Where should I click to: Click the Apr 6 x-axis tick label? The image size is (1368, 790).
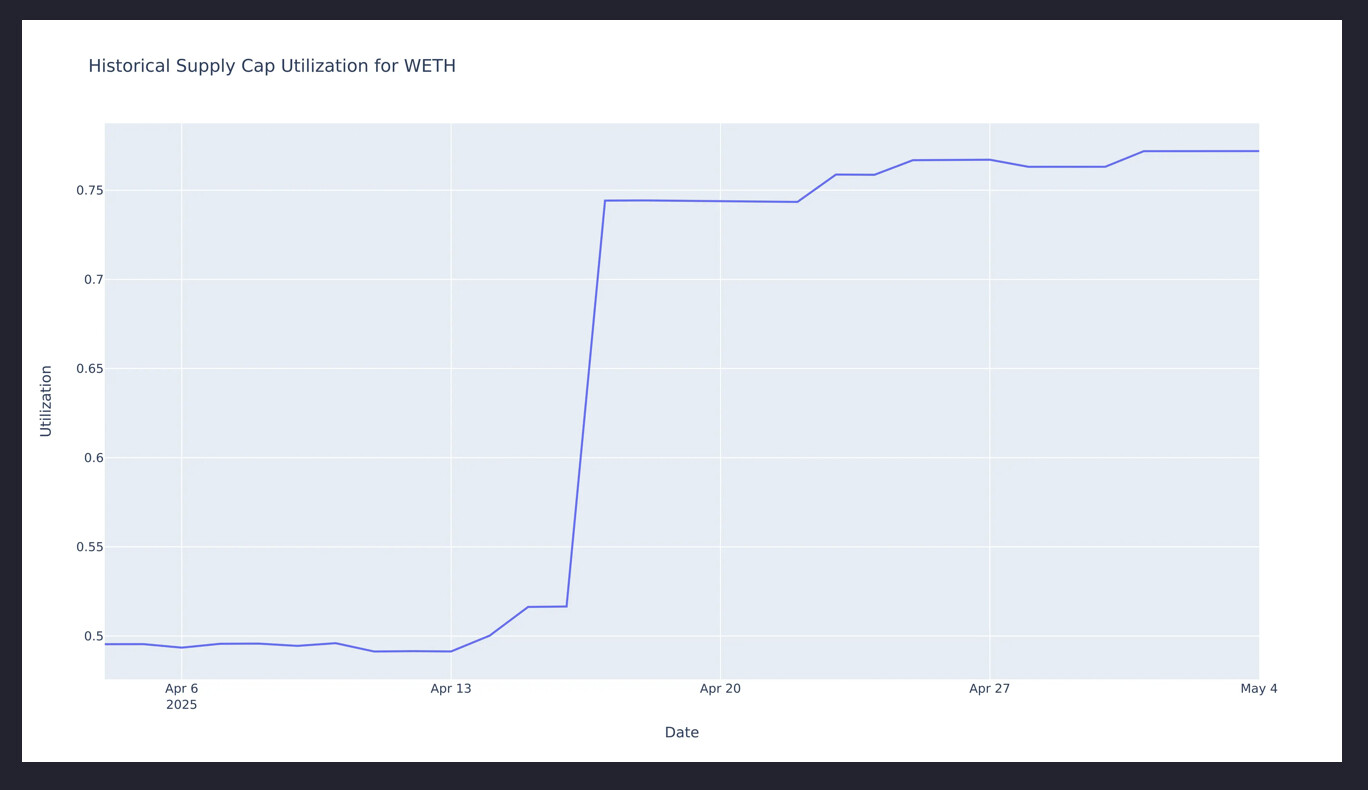click(x=181, y=689)
